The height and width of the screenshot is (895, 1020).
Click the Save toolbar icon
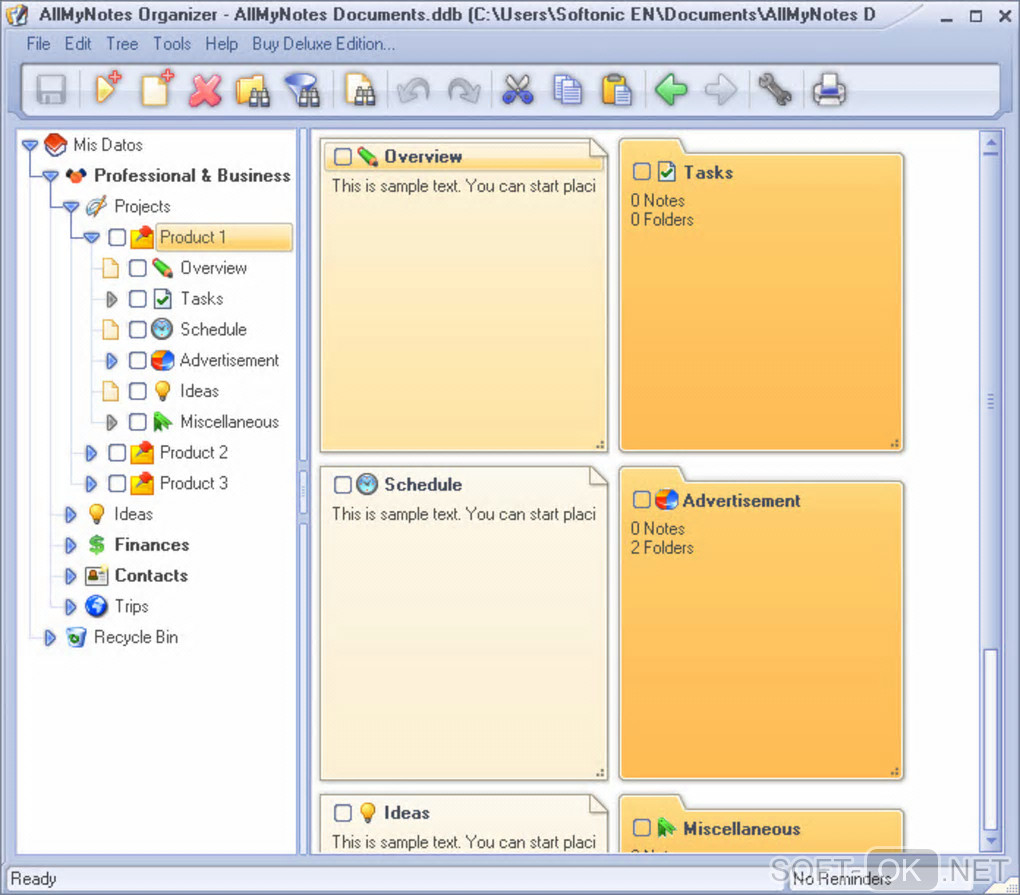pos(51,90)
